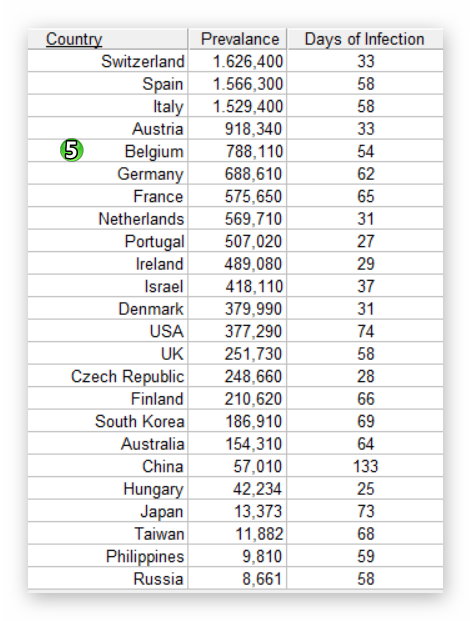Click Spain's prevalence value 1.566,300

(248, 84)
